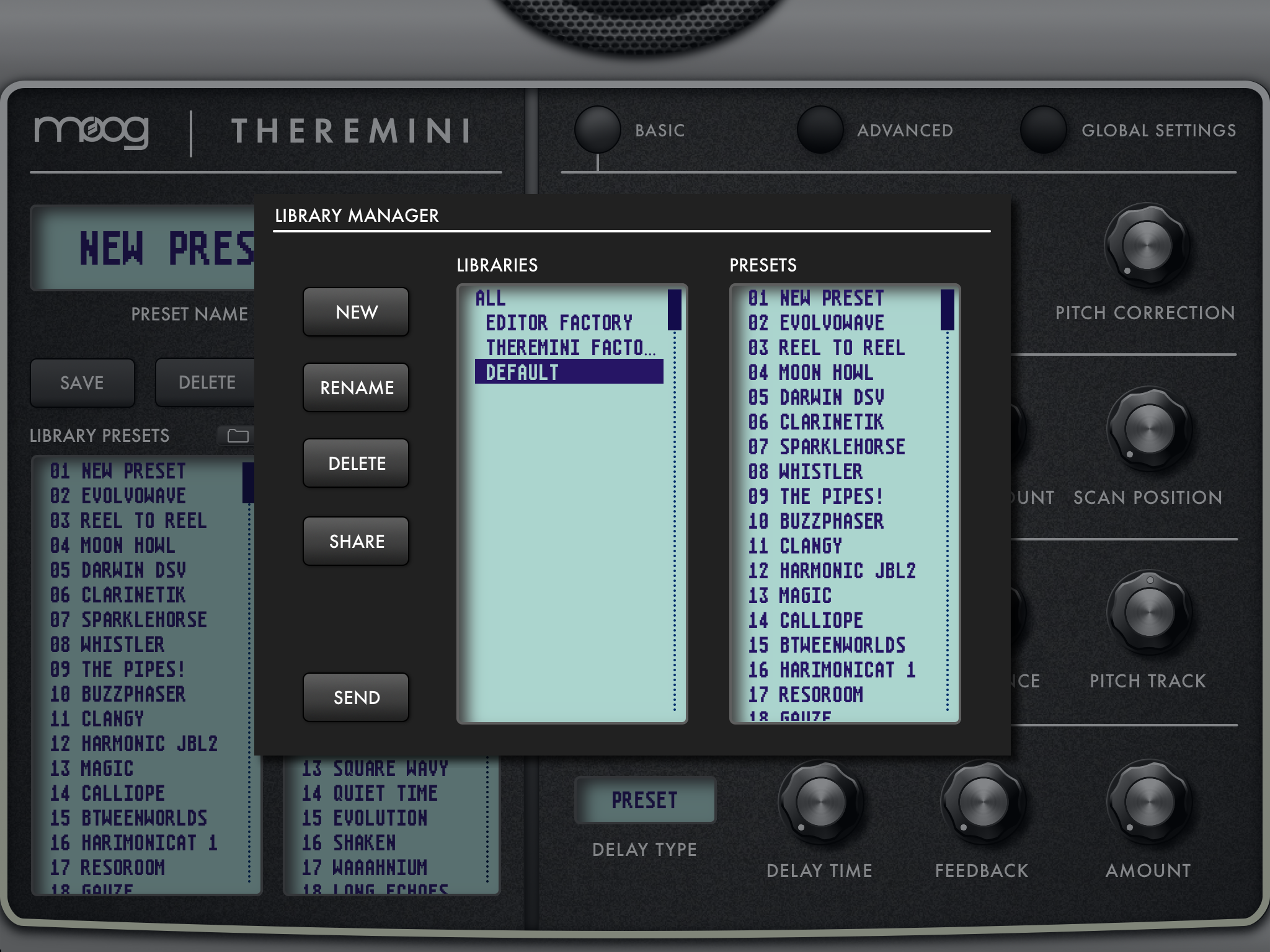Select the ALL libraries entry
Screen dimensions: 1270x952
click(x=491, y=298)
